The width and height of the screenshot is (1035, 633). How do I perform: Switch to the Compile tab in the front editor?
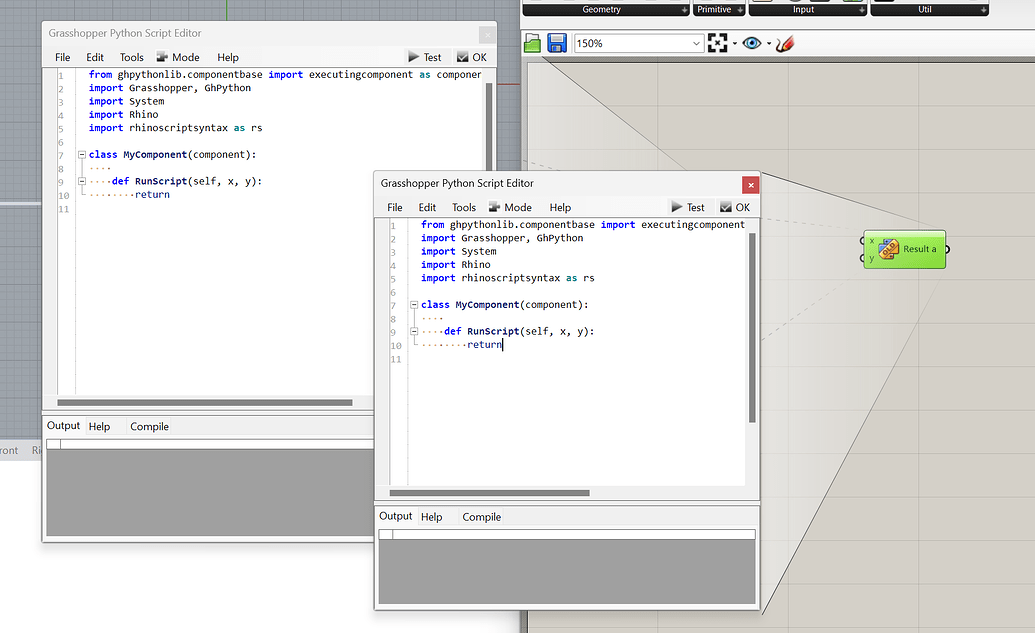[481, 517]
